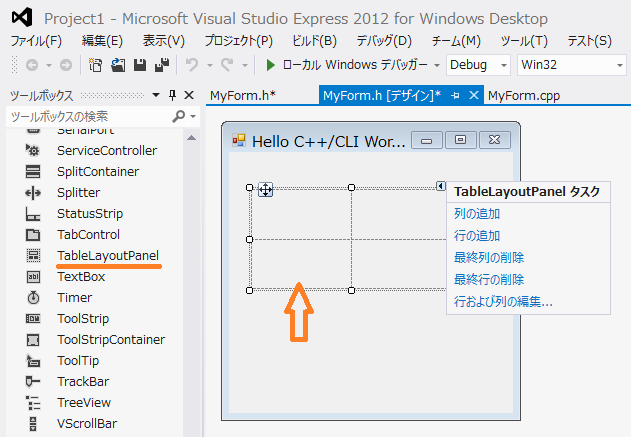
Task: Select the ToolStrip icon in toolbox
Action: click(33, 319)
